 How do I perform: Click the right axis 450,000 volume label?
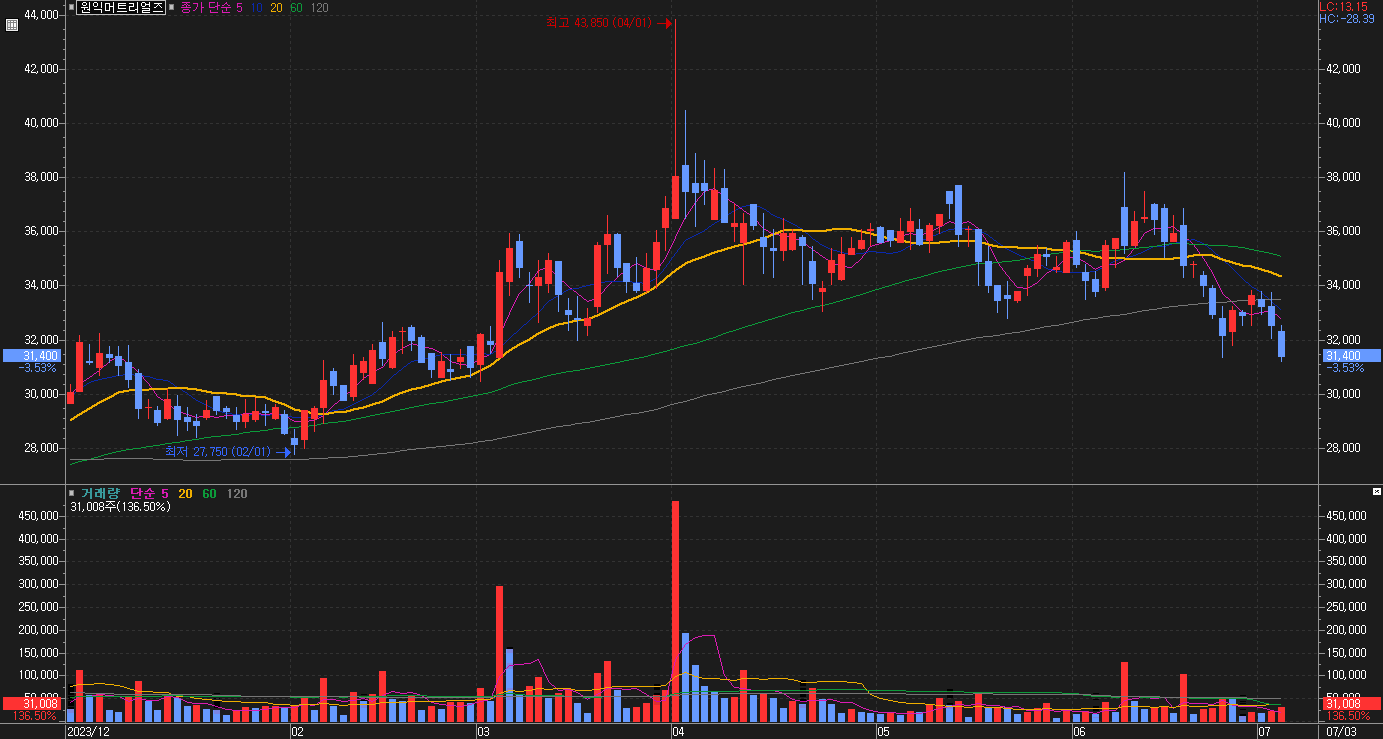coord(1346,516)
